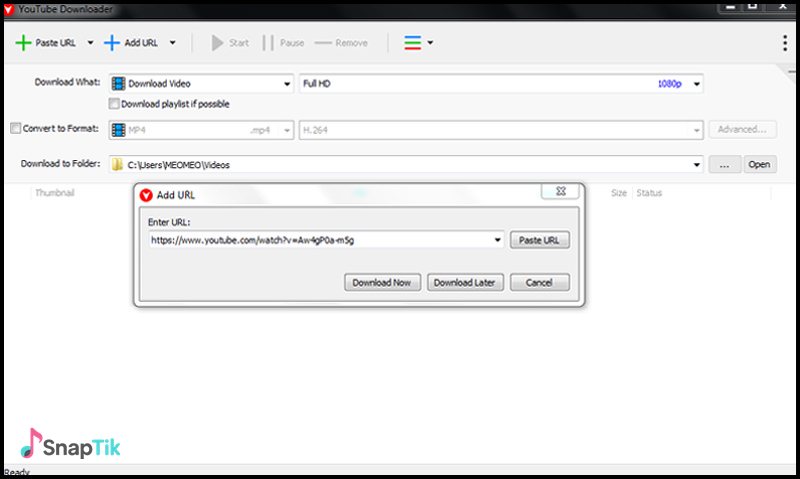Expand the Paste URL dropdown arrow
The image size is (800, 479).
(x=90, y=43)
